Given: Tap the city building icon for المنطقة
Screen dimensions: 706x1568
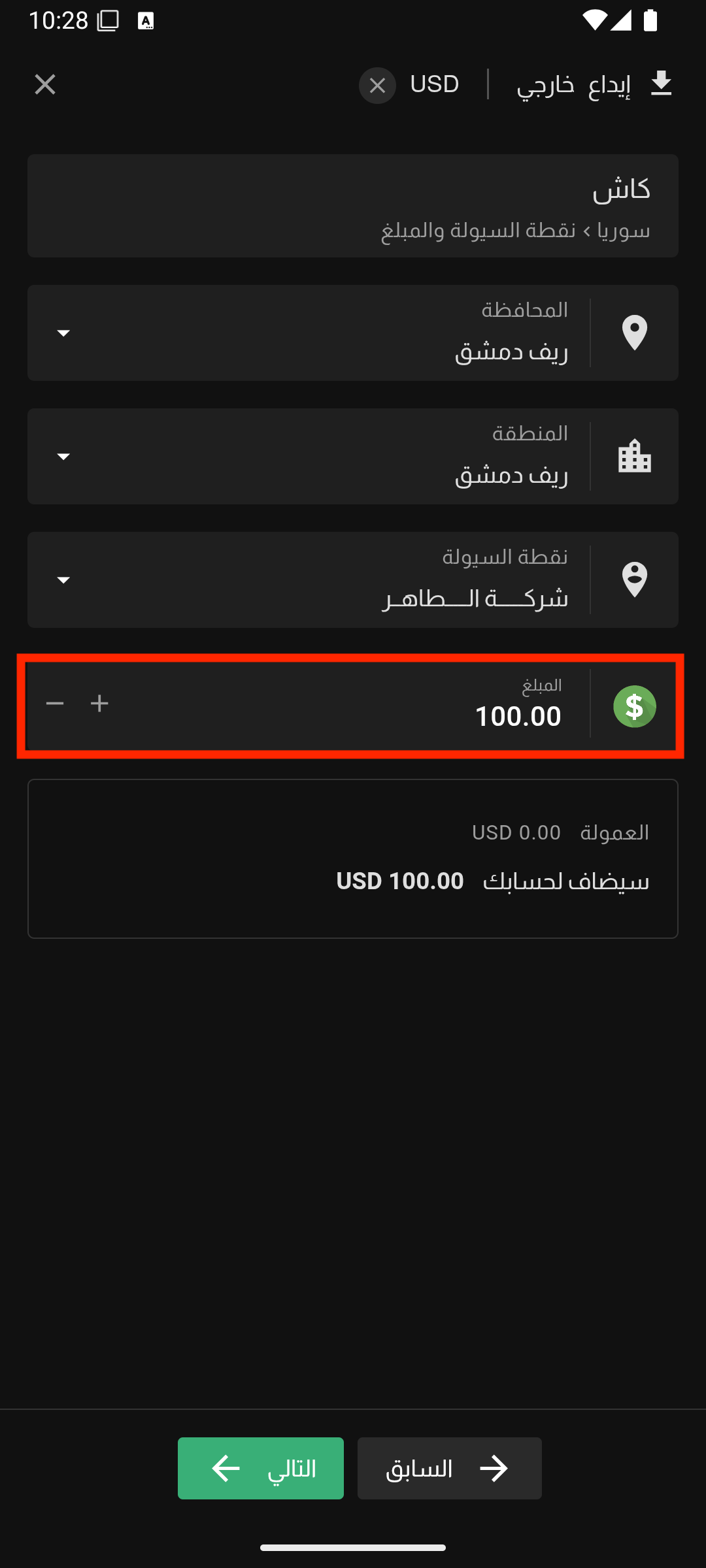Looking at the screenshot, I should point(635,456).
